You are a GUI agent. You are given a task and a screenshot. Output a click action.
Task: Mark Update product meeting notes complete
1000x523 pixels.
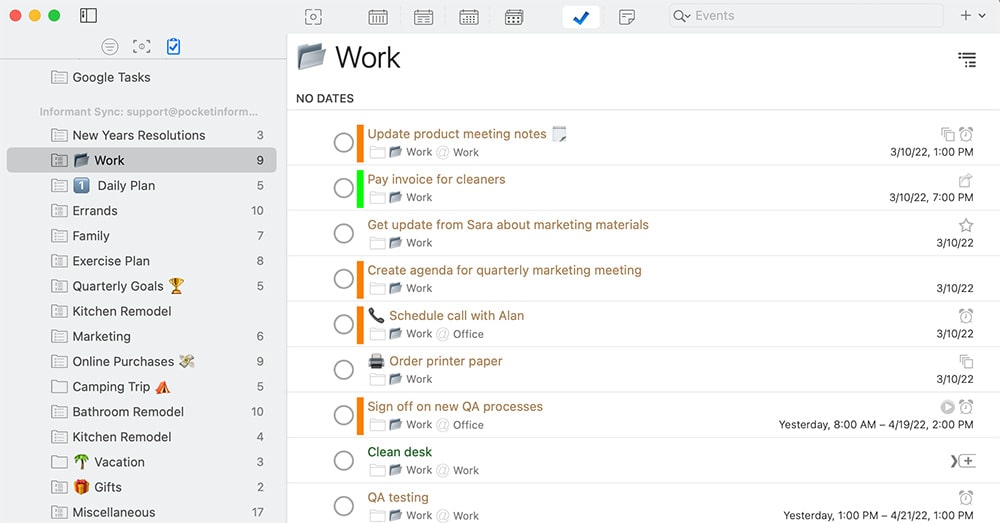point(343,143)
